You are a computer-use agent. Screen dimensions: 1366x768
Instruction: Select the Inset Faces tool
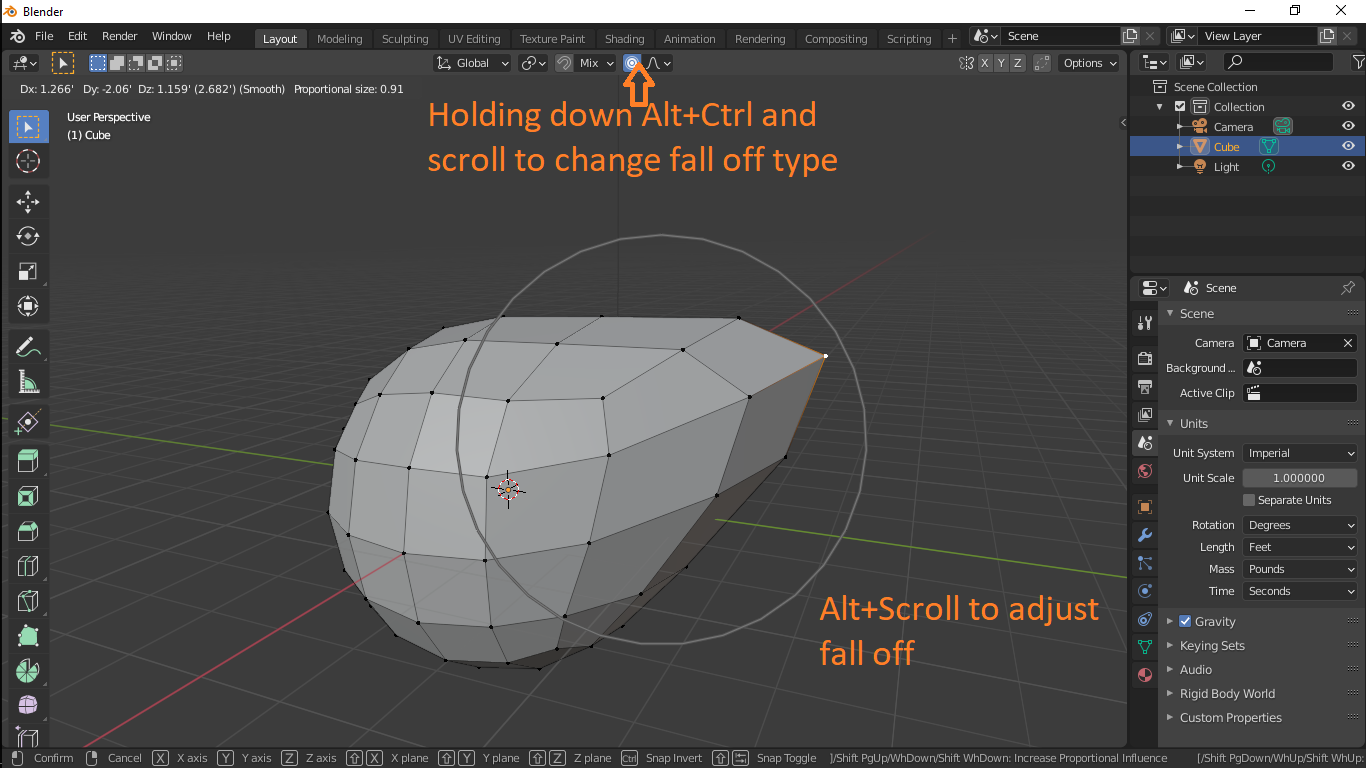[28, 496]
